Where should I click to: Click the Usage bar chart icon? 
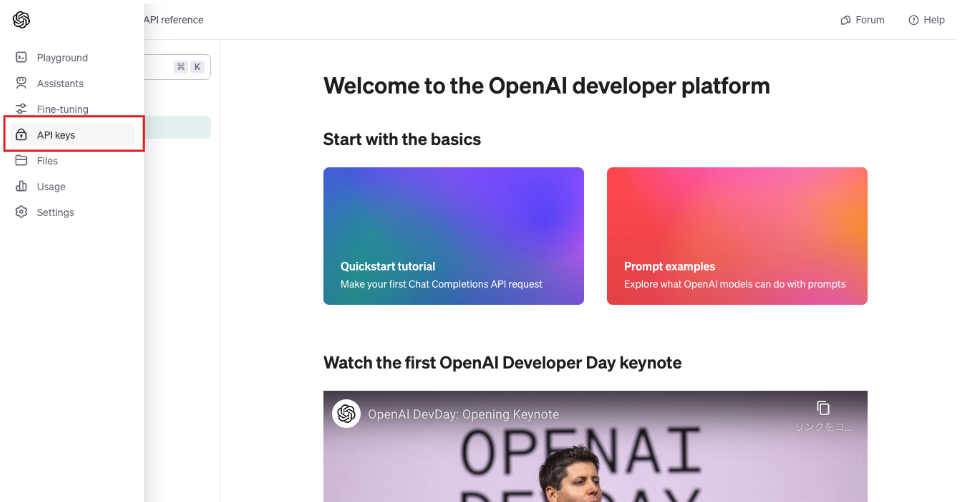click(21, 186)
